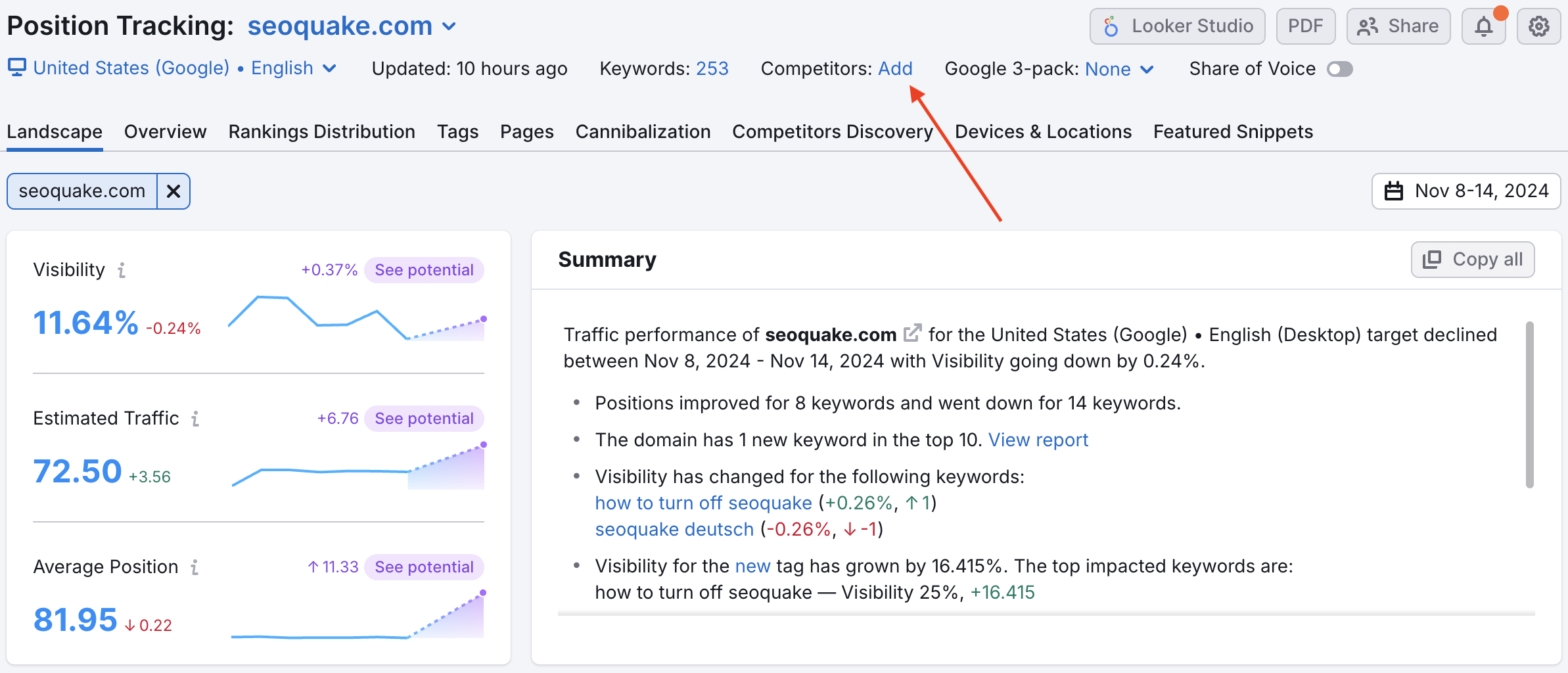Click Average Position info icon

coord(195,567)
